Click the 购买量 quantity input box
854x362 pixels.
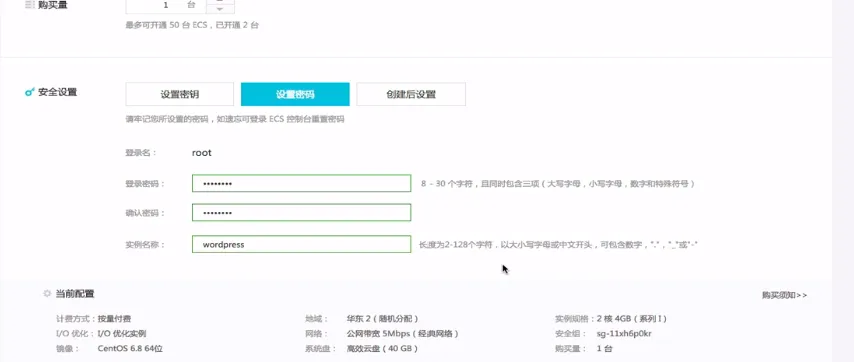[166, 5]
